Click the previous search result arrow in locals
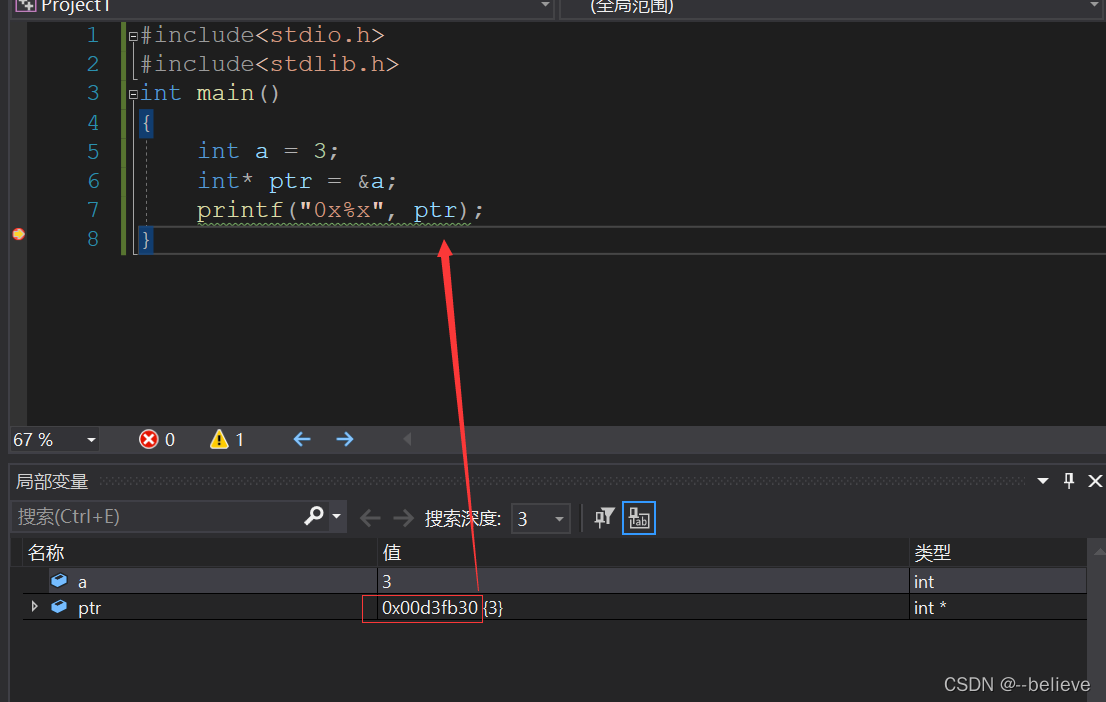1106x702 pixels. [x=370, y=519]
